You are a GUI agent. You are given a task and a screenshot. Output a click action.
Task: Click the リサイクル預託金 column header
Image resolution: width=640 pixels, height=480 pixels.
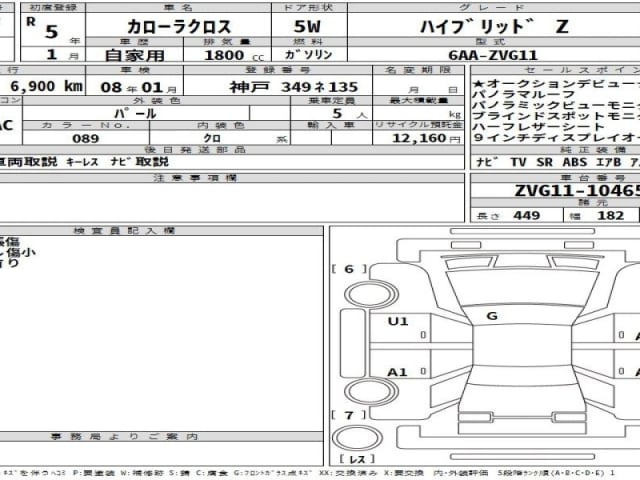pyautogui.click(x=418, y=124)
